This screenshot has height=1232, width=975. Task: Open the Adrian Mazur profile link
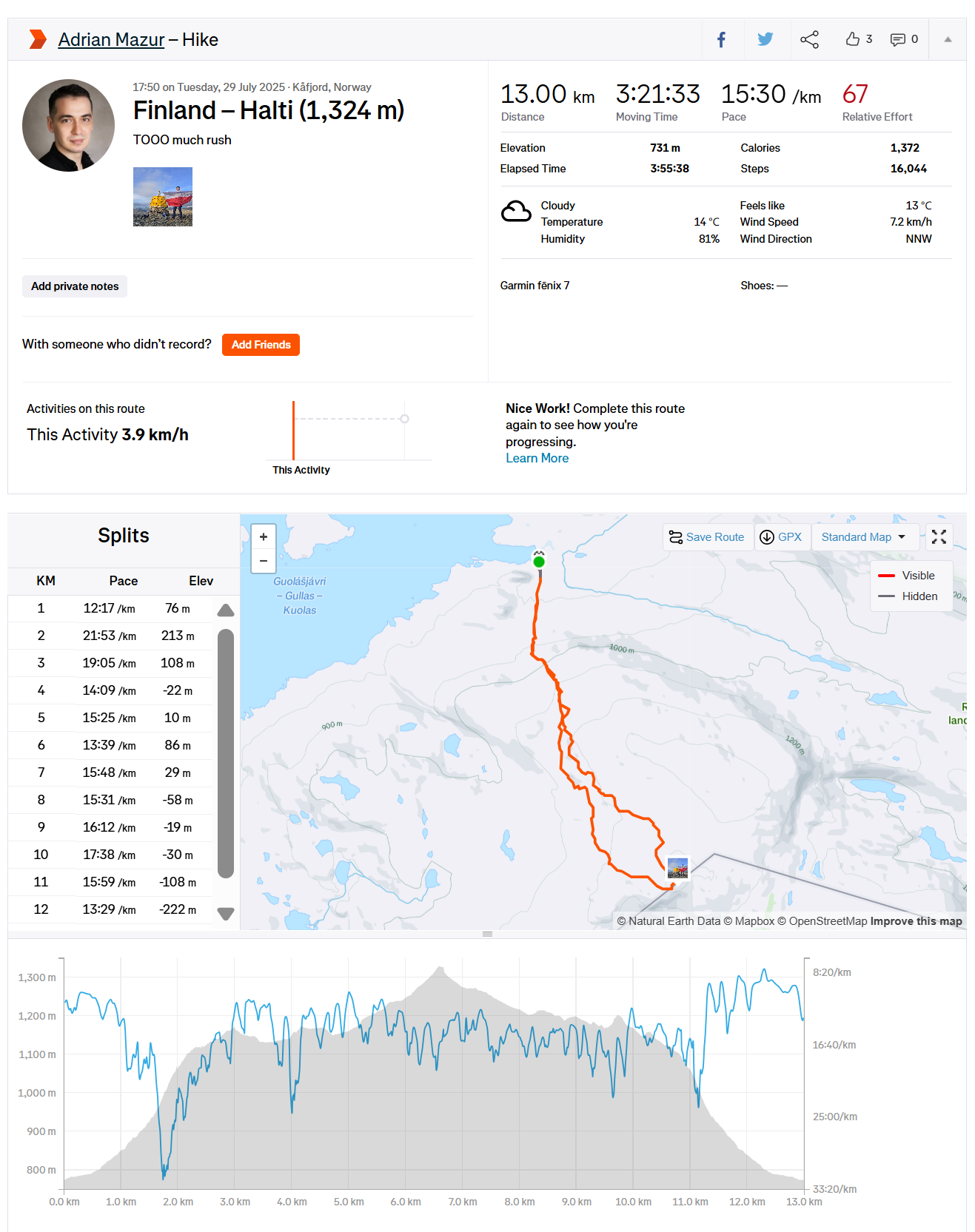110,39
